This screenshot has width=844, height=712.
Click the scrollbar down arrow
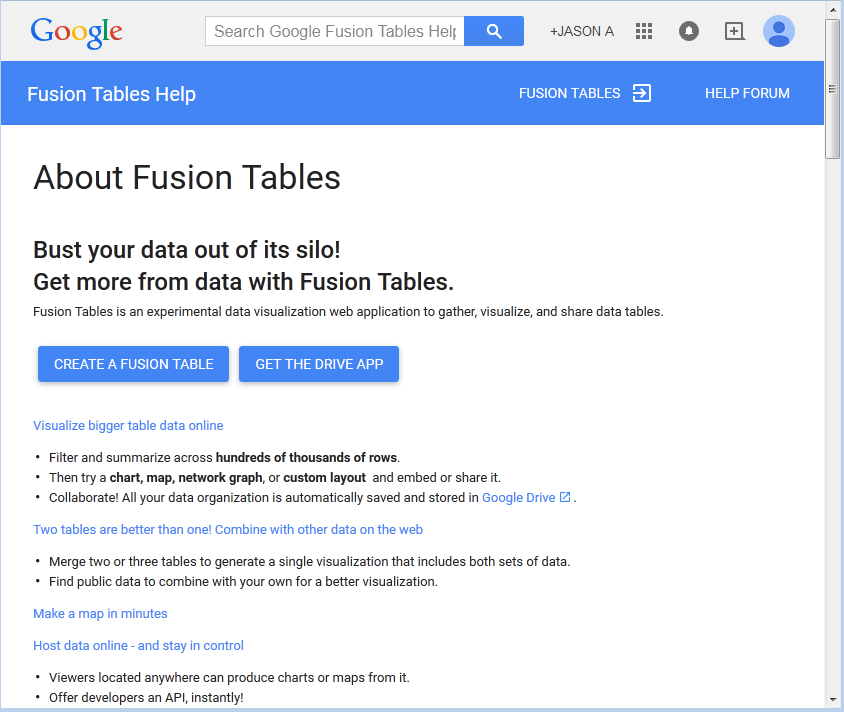833,700
